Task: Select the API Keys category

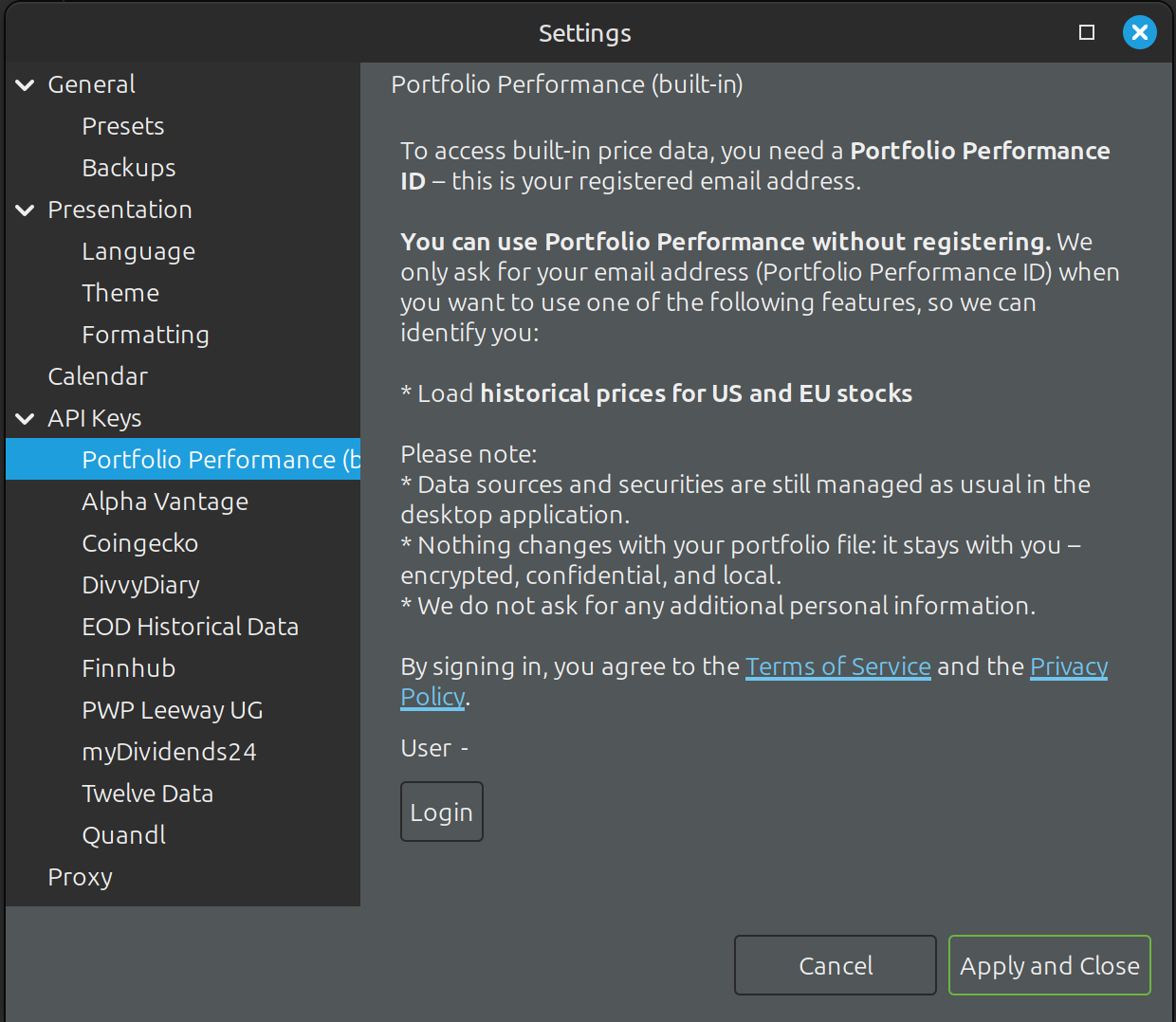Action: (x=95, y=418)
